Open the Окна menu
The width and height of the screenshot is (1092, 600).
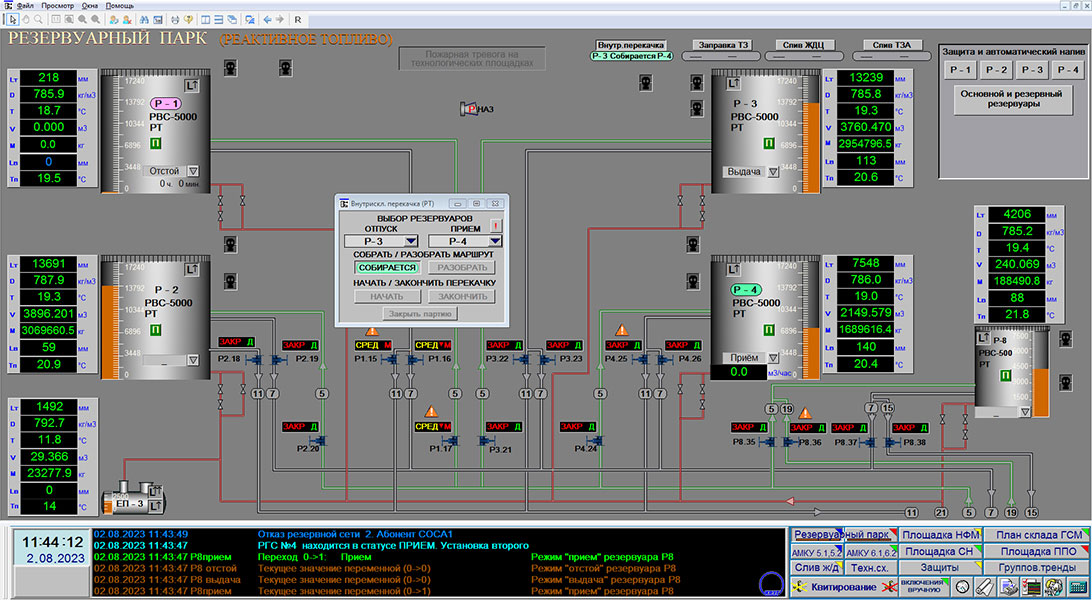pyautogui.click(x=90, y=6)
